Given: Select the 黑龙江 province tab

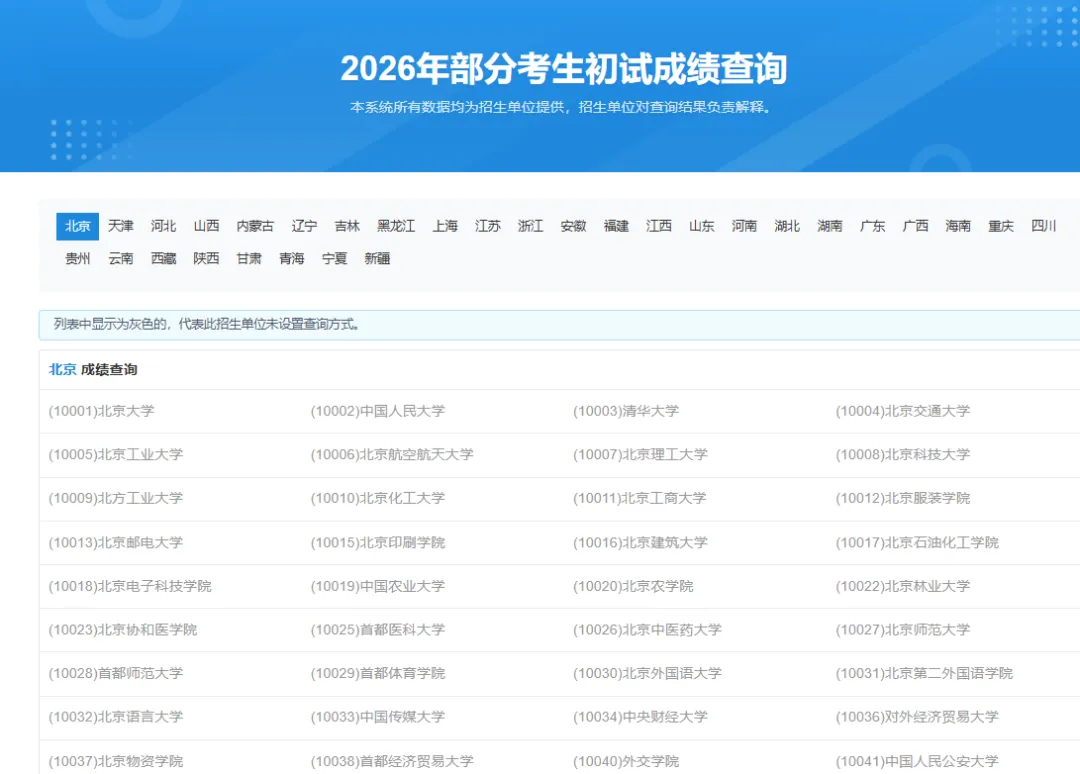Looking at the screenshot, I should point(396,226).
